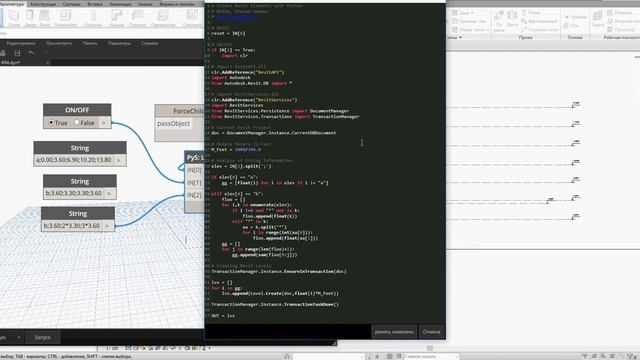640x360 pixels.
Task: Click Отмена in the Python editor
Action: click(431, 332)
